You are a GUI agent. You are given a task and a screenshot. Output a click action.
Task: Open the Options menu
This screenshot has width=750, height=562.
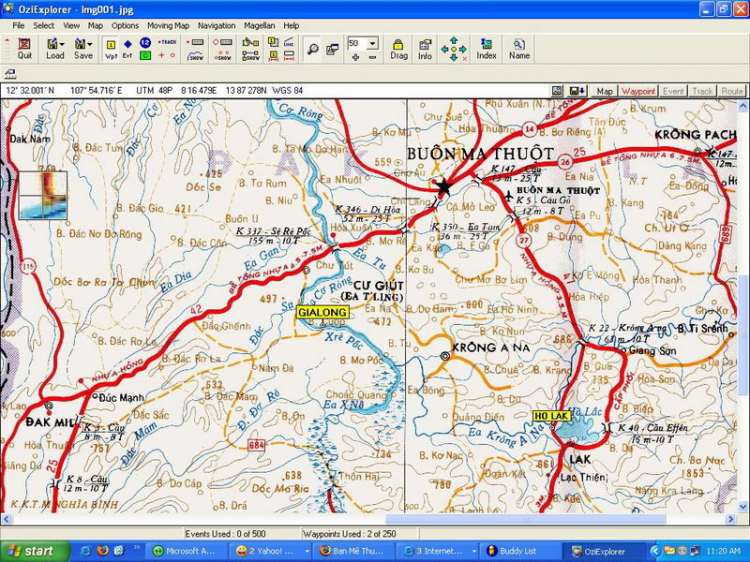point(125,25)
